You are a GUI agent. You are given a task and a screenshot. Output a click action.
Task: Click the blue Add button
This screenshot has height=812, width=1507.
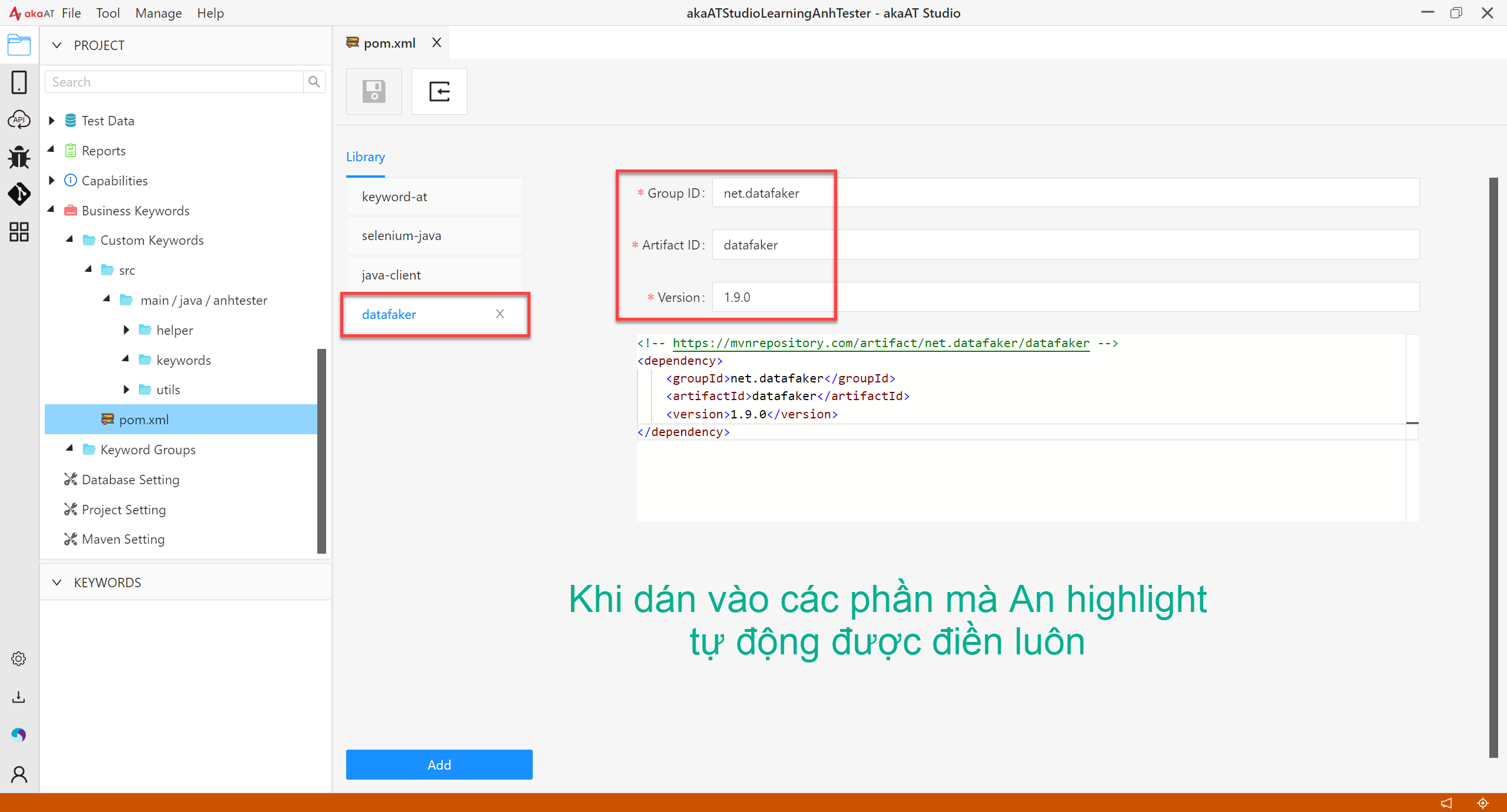(439, 764)
